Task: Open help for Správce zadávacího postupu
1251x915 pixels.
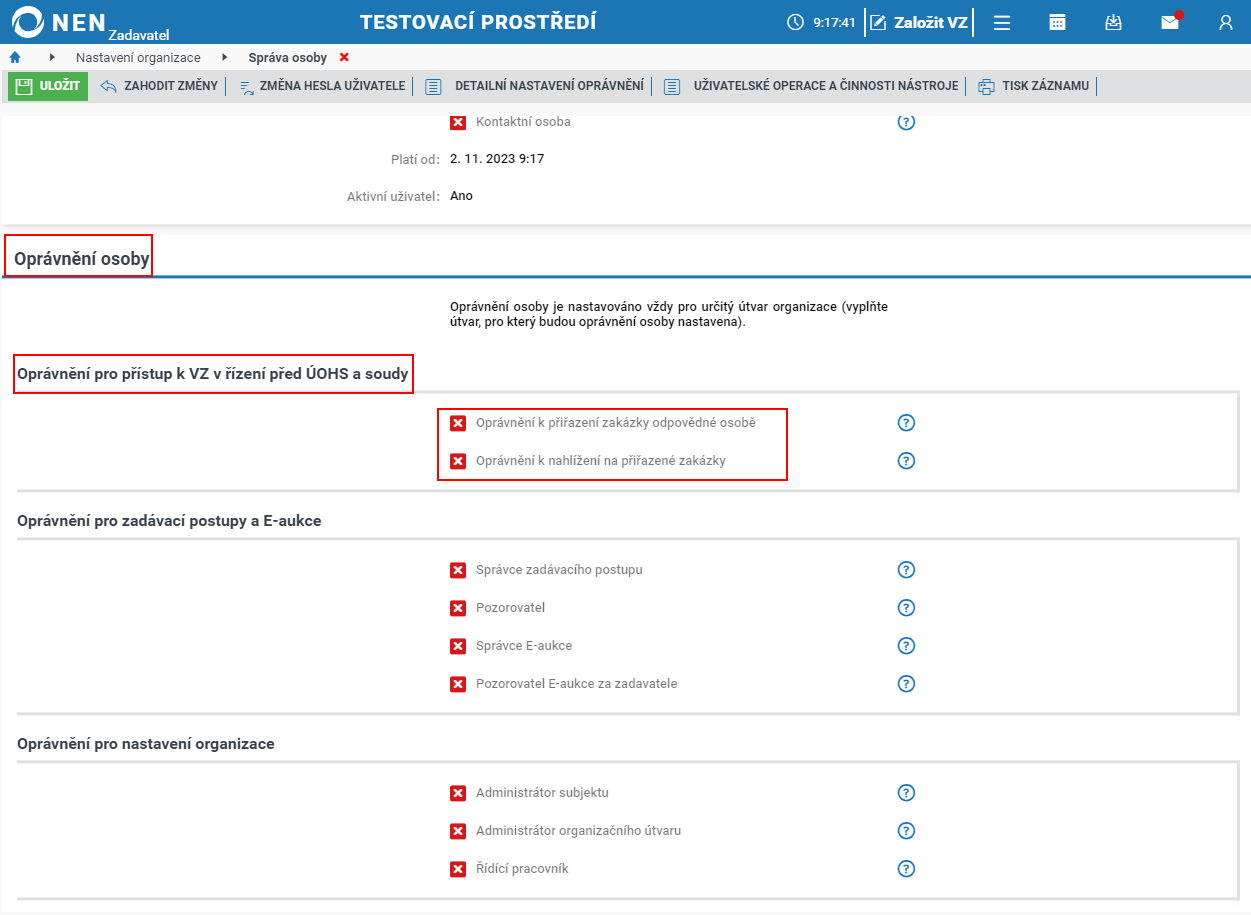Action: [907, 570]
